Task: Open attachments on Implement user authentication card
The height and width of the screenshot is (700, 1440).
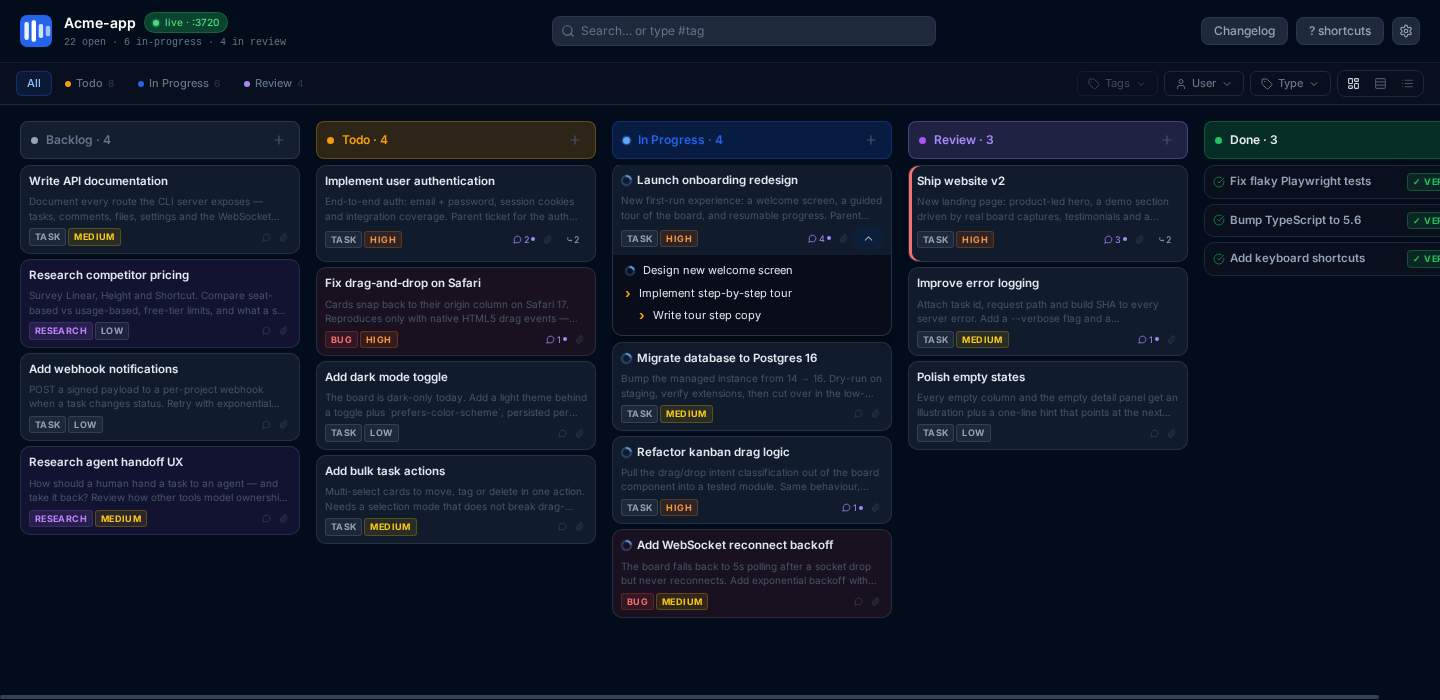Action: [x=548, y=240]
